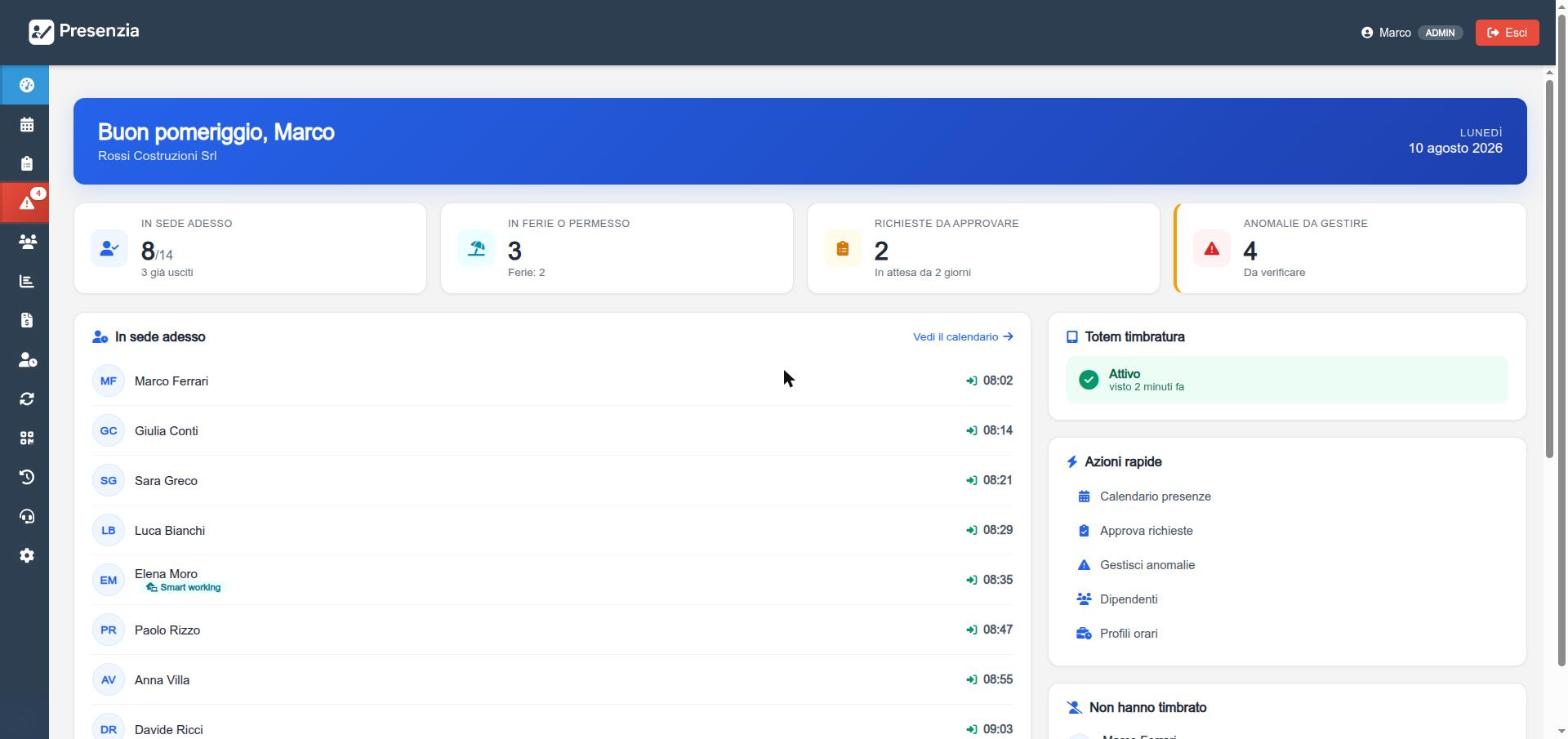The height and width of the screenshot is (739, 1568).
Task: Open the dashboard gauge icon in sidebar
Action: click(x=26, y=85)
